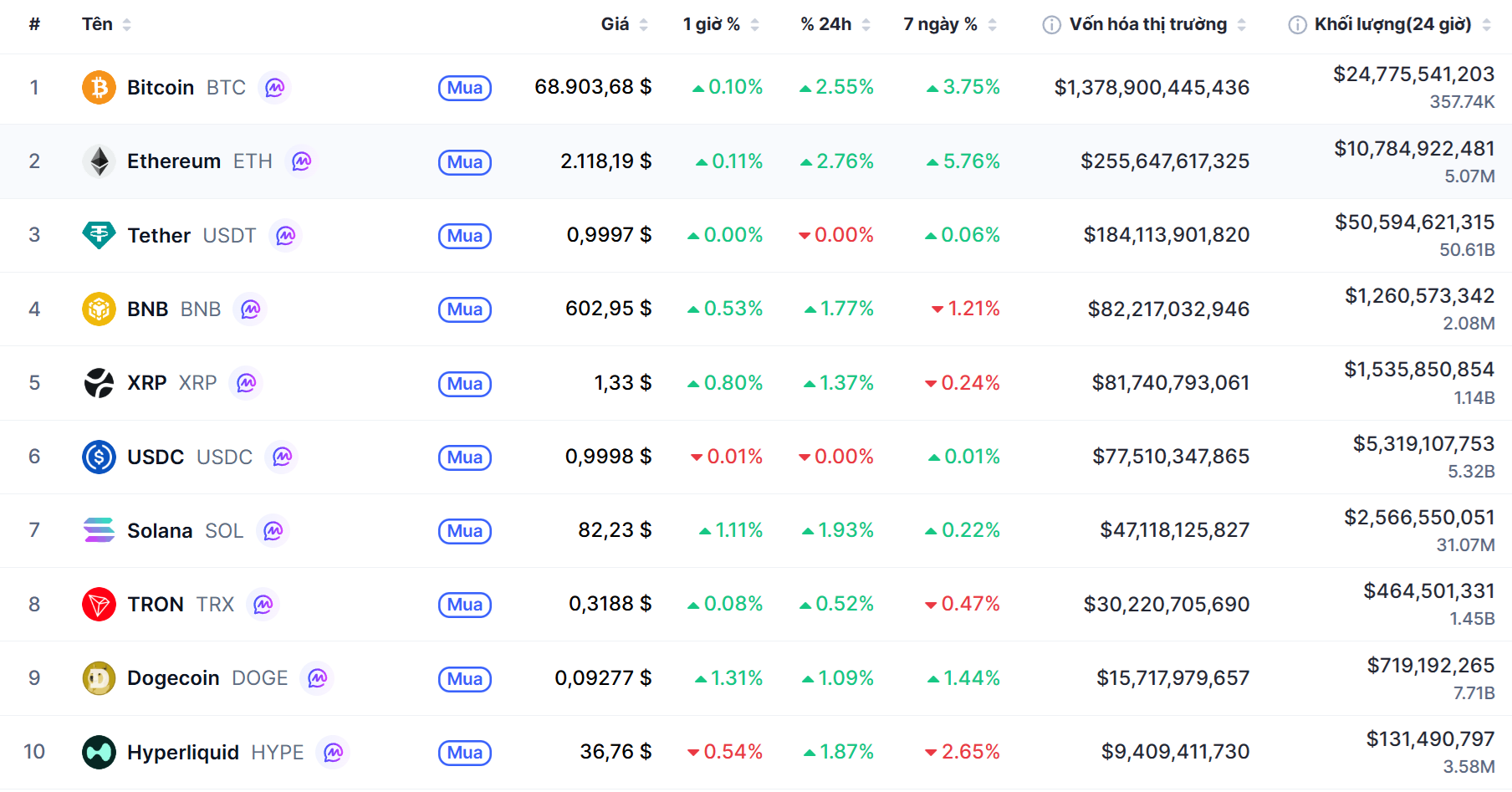The height and width of the screenshot is (792, 1512).
Task: Click Bitcoin volume amount 357.74K
Action: tap(1462, 102)
